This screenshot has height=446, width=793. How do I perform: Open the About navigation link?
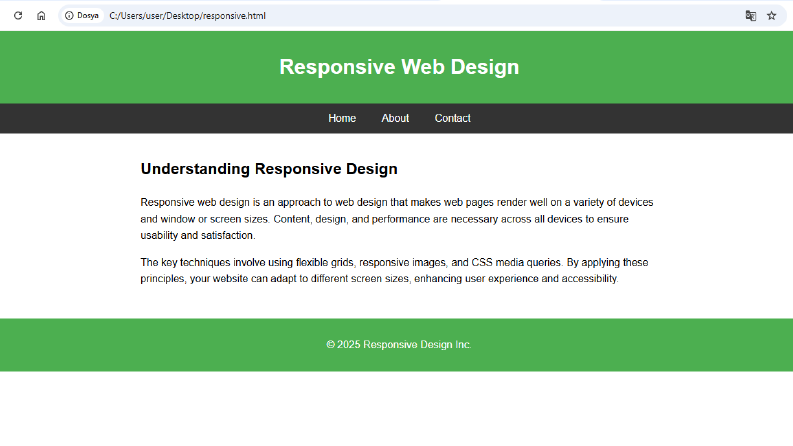pos(395,118)
